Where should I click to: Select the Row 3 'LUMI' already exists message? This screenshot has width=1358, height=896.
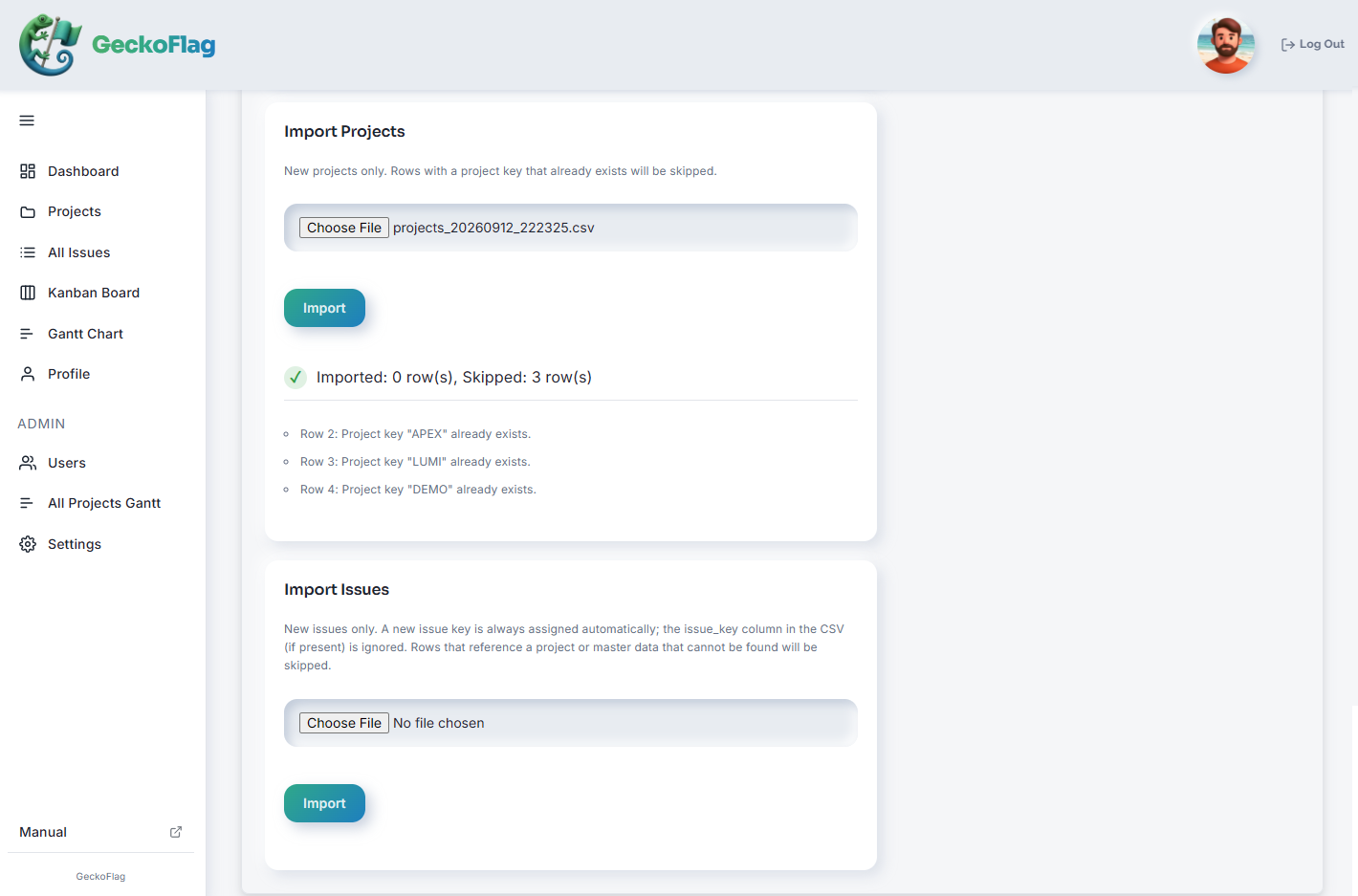point(415,462)
